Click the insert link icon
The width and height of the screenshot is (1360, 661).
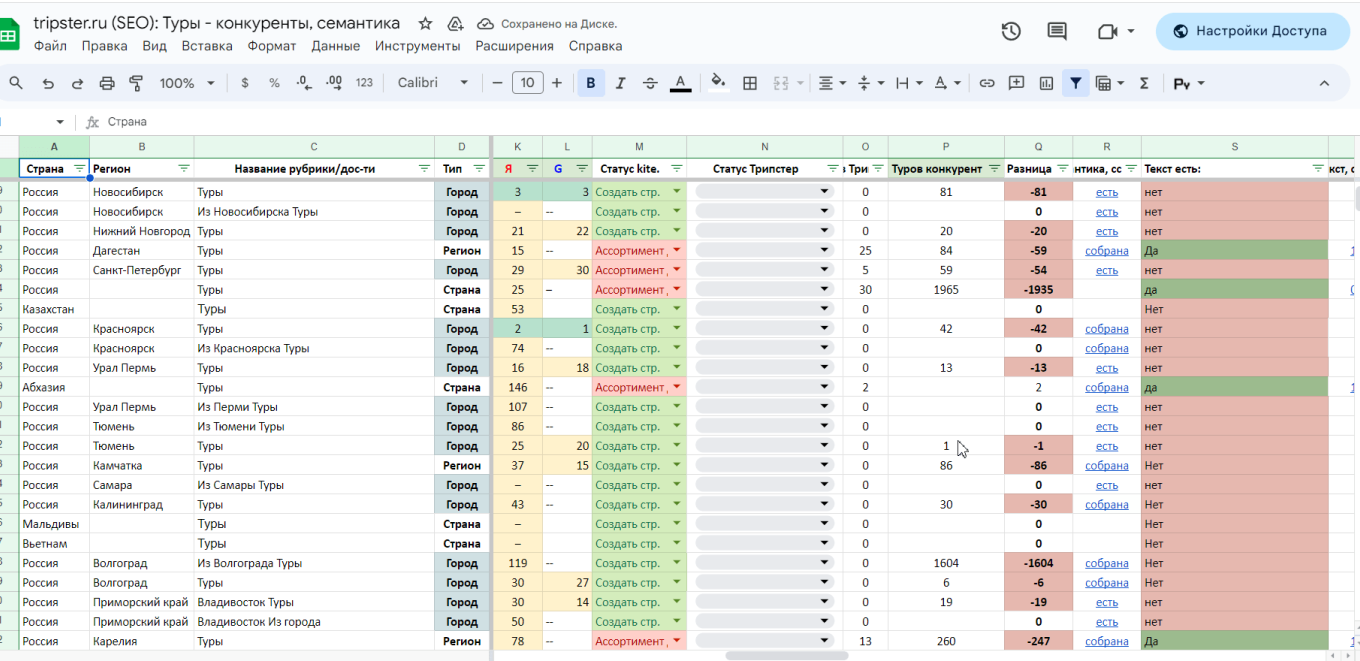[x=986, y=83]
